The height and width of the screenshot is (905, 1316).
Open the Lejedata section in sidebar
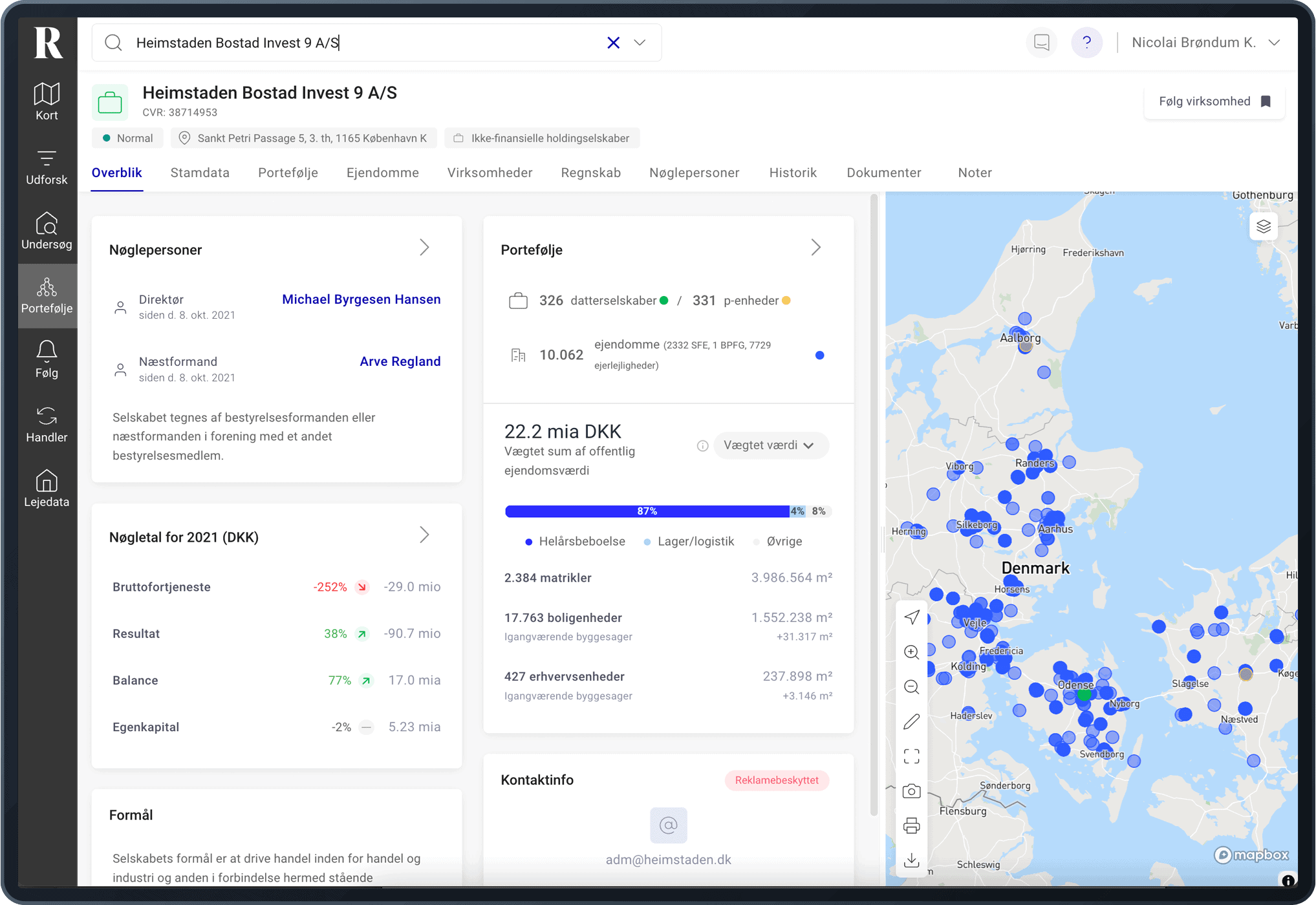coord(47,488)
